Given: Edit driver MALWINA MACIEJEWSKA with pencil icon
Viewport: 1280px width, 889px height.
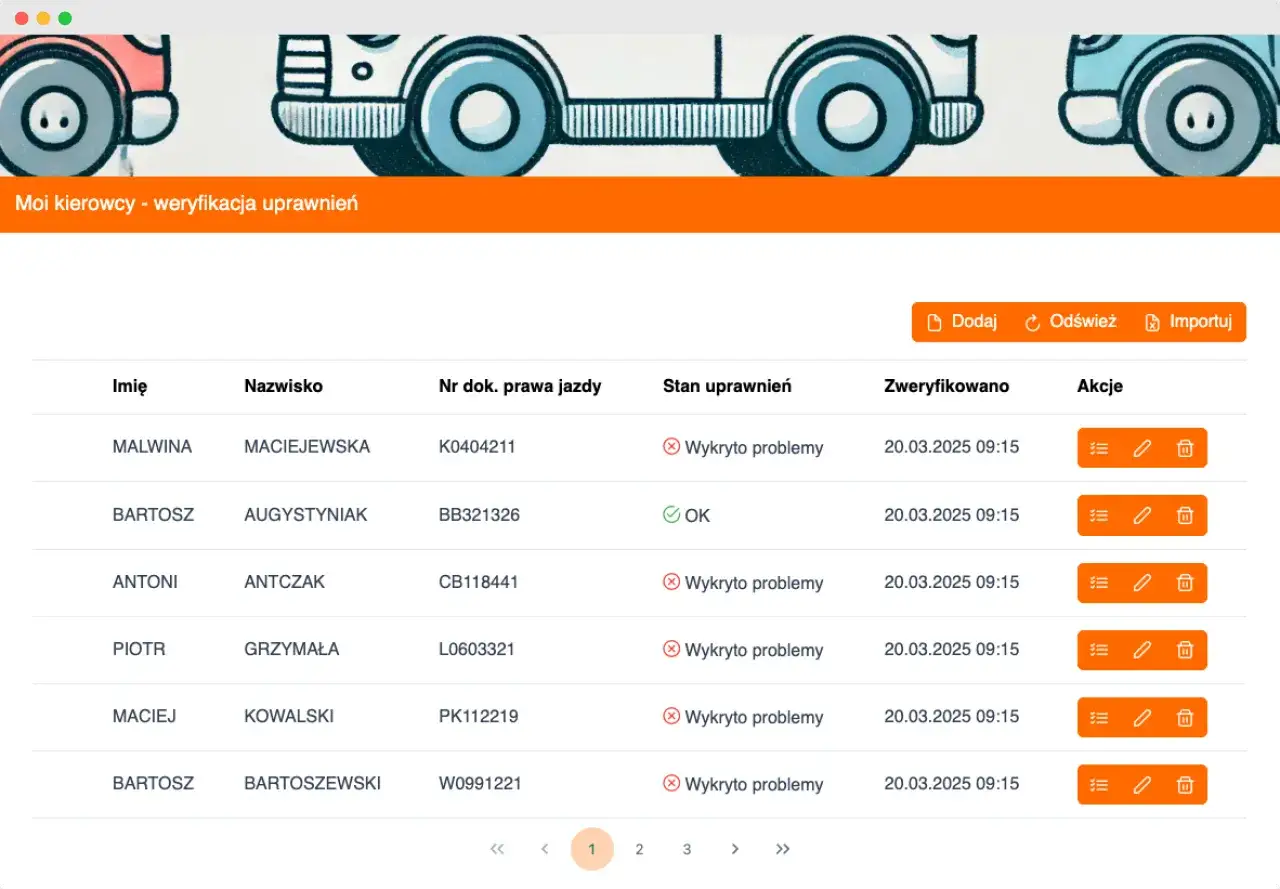Looking at the screenshot, I should click(1142, 448).
